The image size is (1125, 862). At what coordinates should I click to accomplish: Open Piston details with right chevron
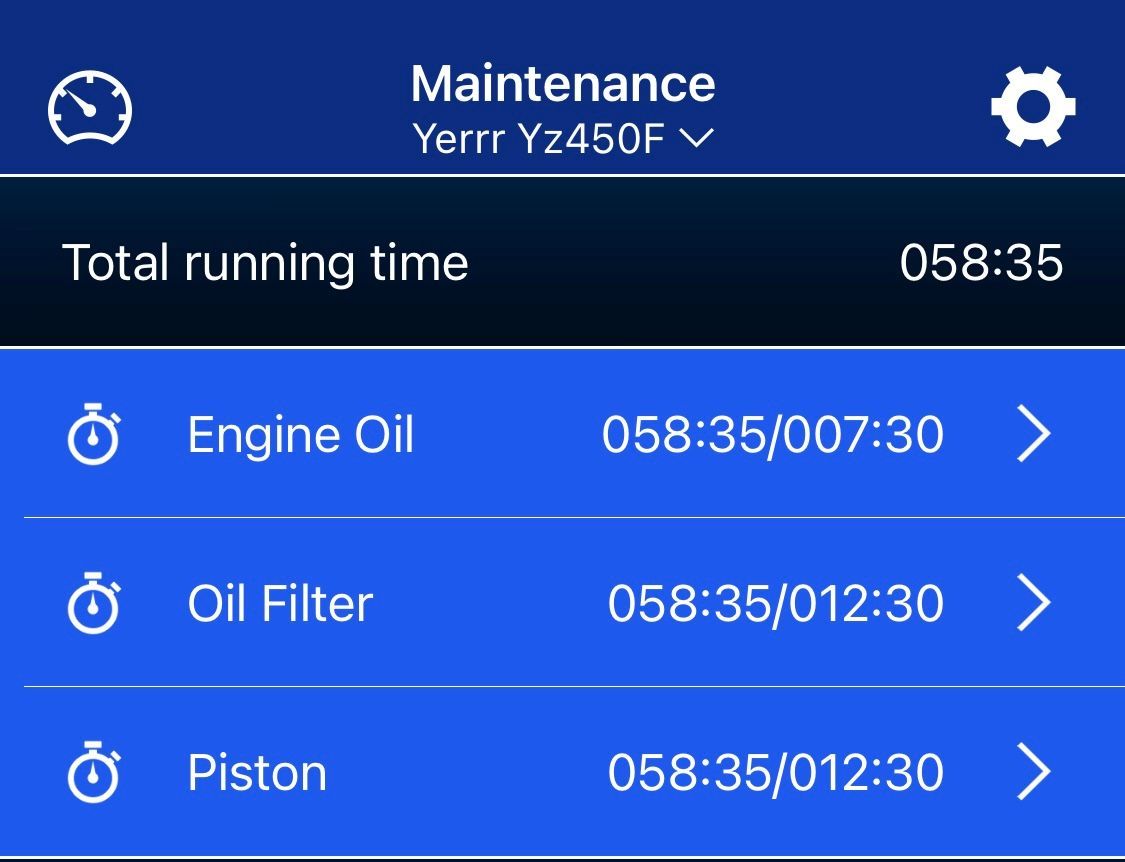pos(1034,771)
